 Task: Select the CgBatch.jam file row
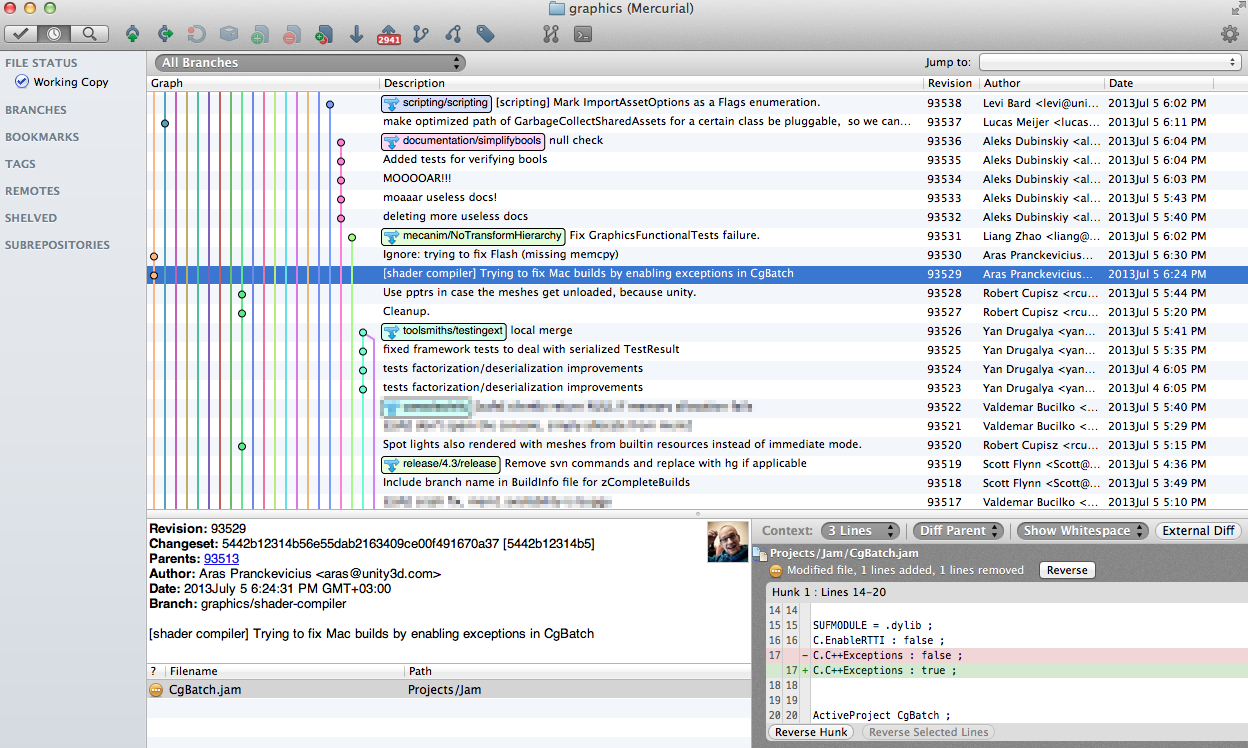click(205, 690)
